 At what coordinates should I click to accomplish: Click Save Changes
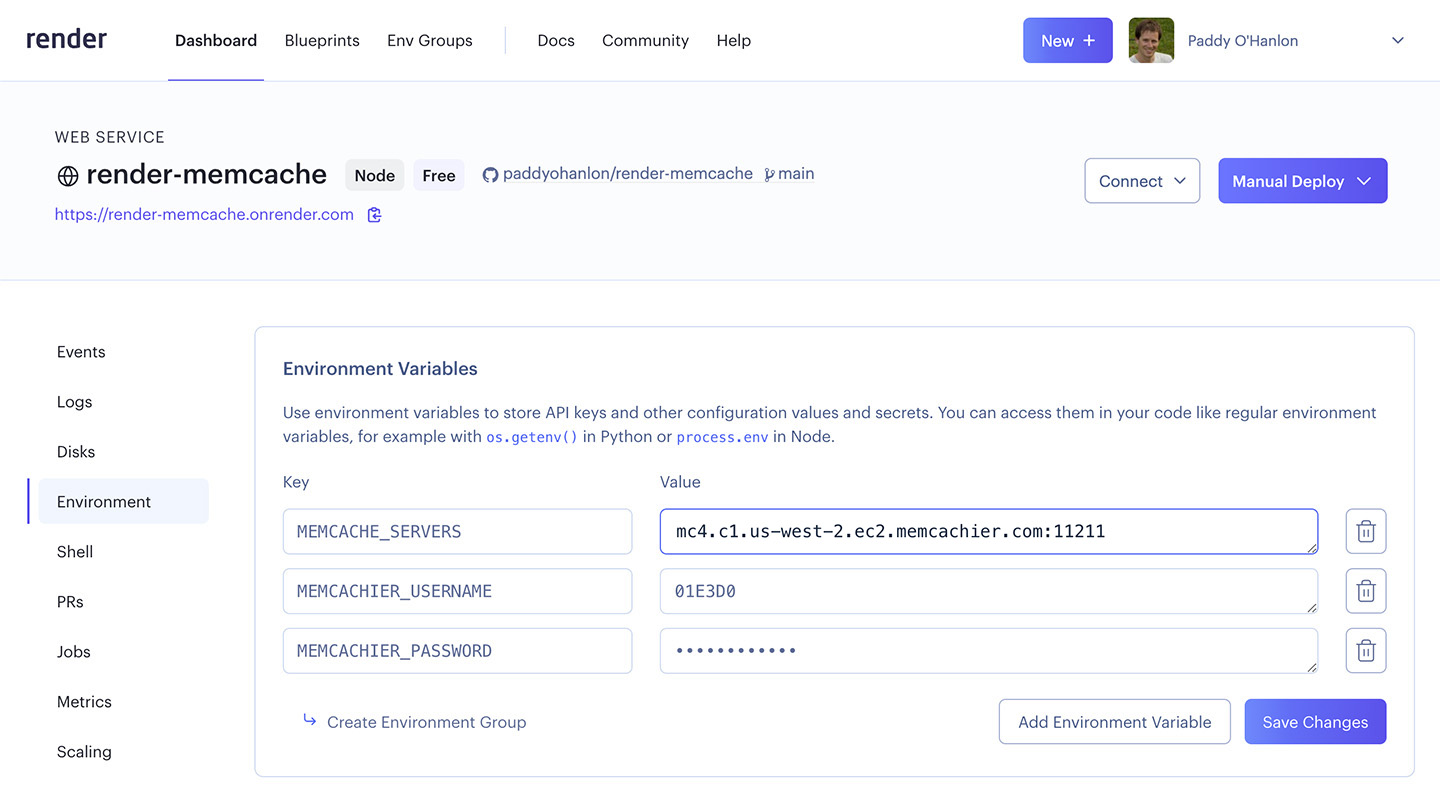[1315, 722]
